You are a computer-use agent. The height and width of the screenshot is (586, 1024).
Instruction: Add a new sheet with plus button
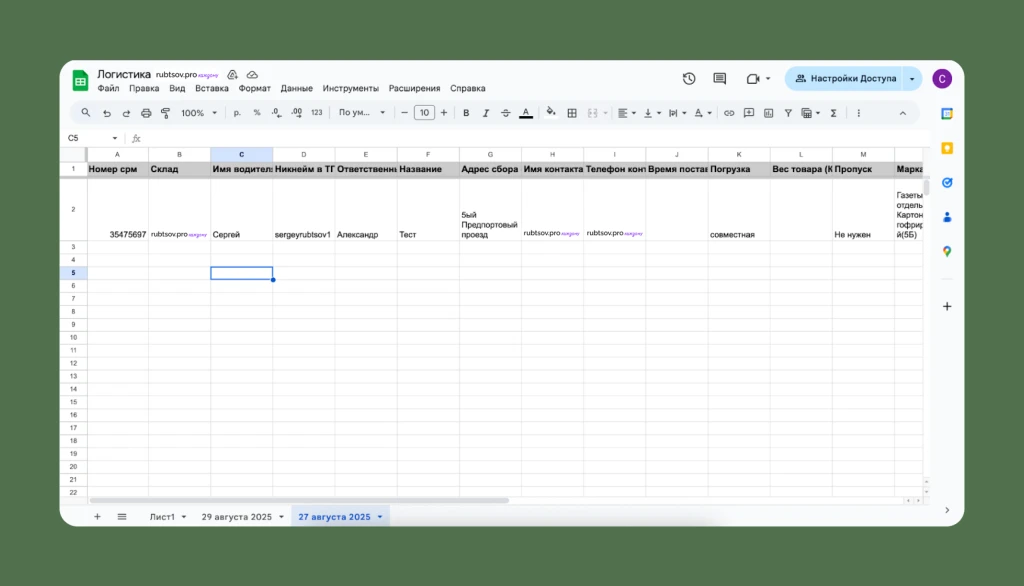coord(97,517)
